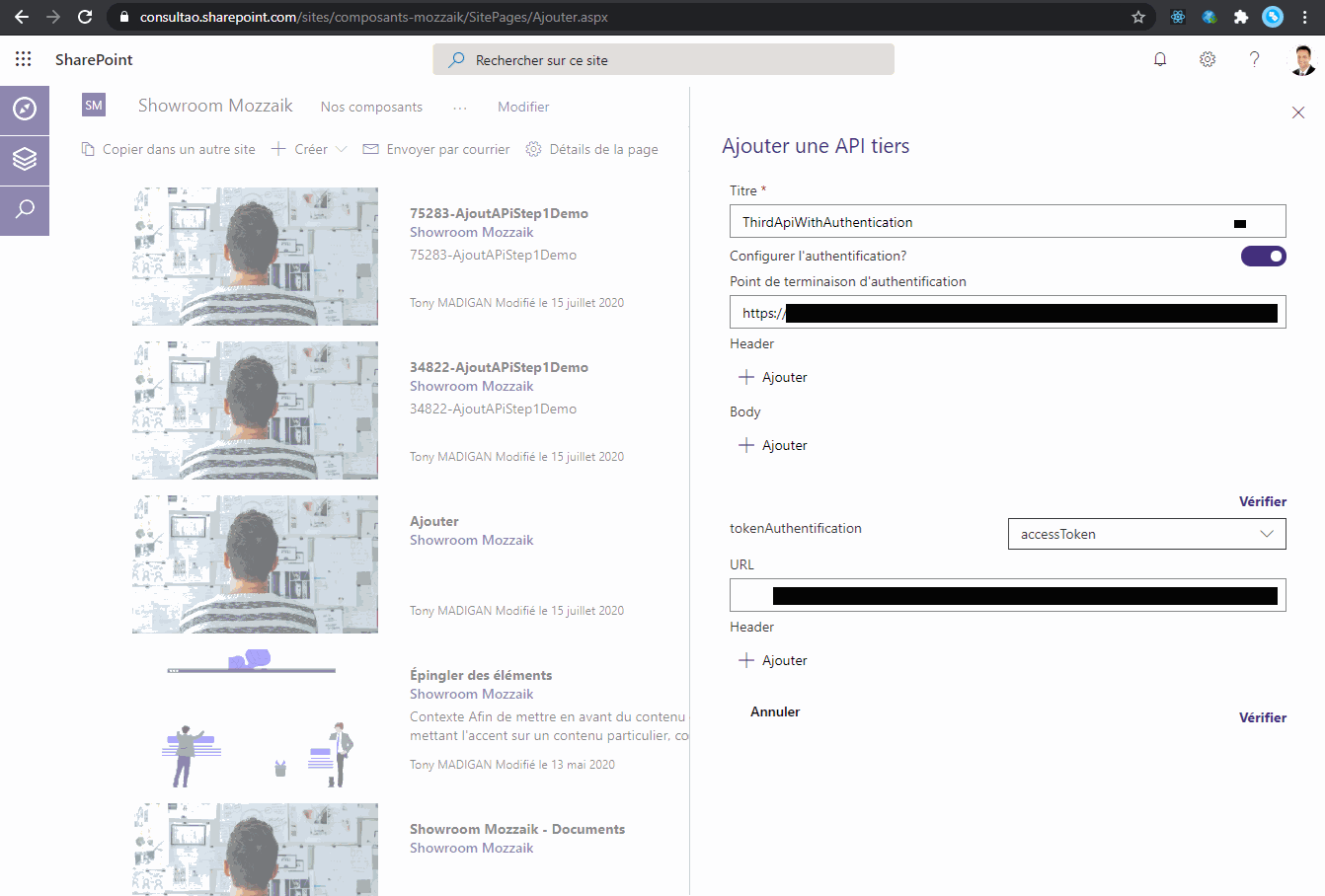This screenshot has height=896, width=1325.
Task: Click Copier dans un autre site
Action: (168, 149)
